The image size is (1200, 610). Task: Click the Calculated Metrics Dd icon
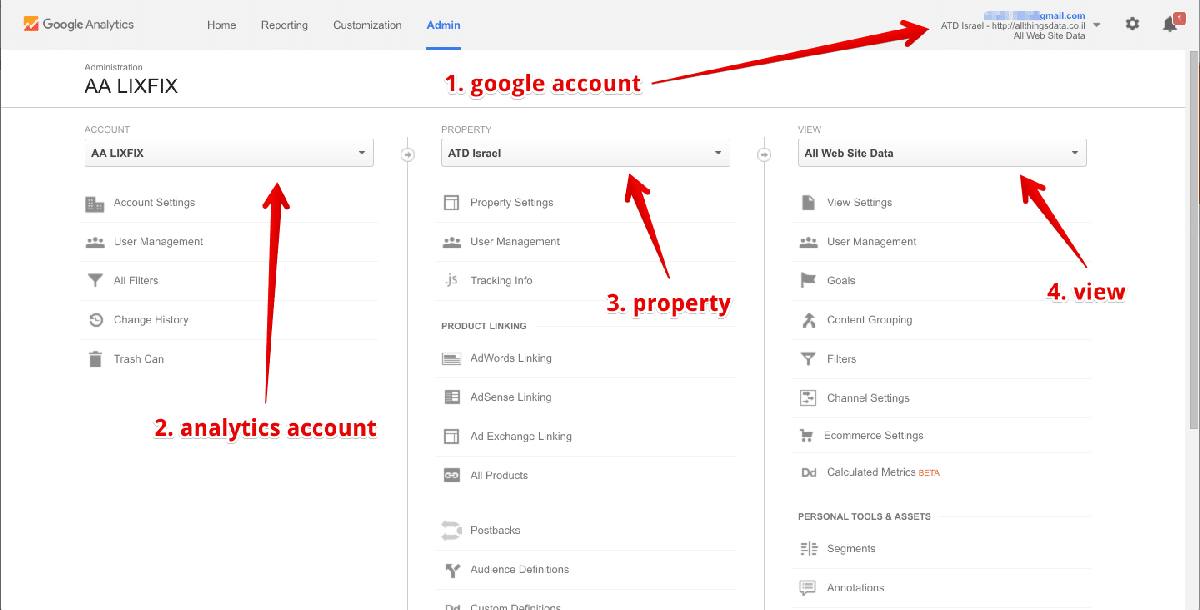tap(808, 473)
